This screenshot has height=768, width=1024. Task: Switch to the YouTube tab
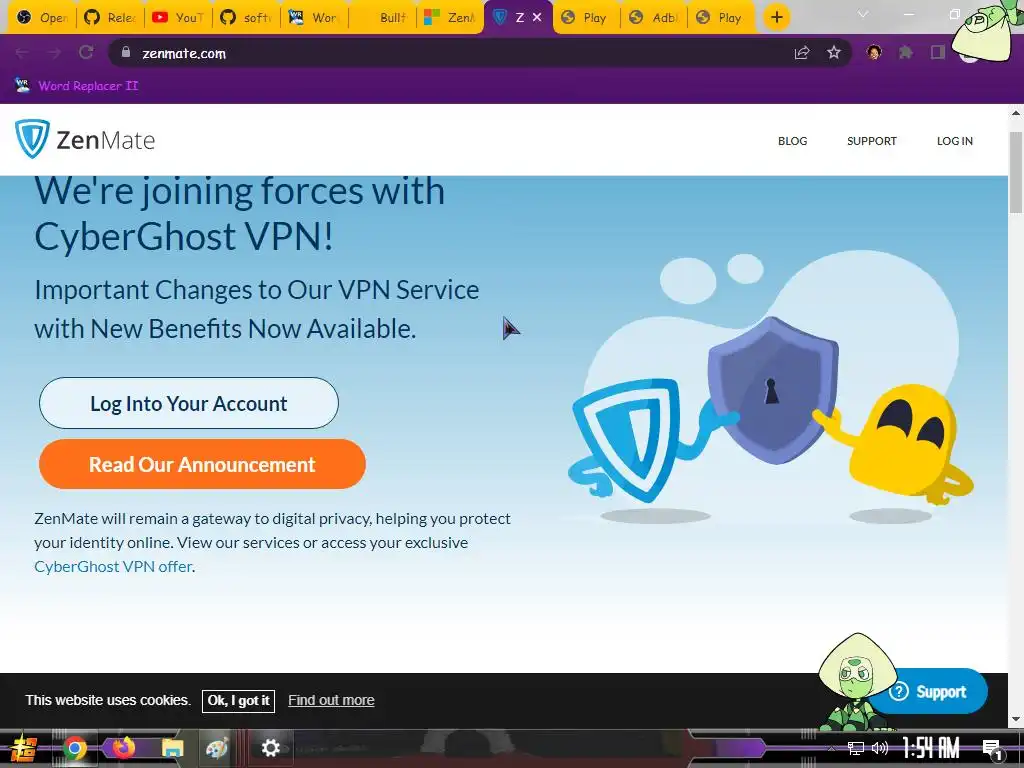178,18
